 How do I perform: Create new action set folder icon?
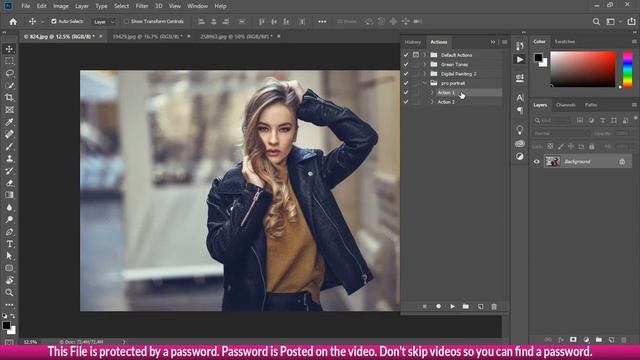pyautogui.click(x=466, y=307)
